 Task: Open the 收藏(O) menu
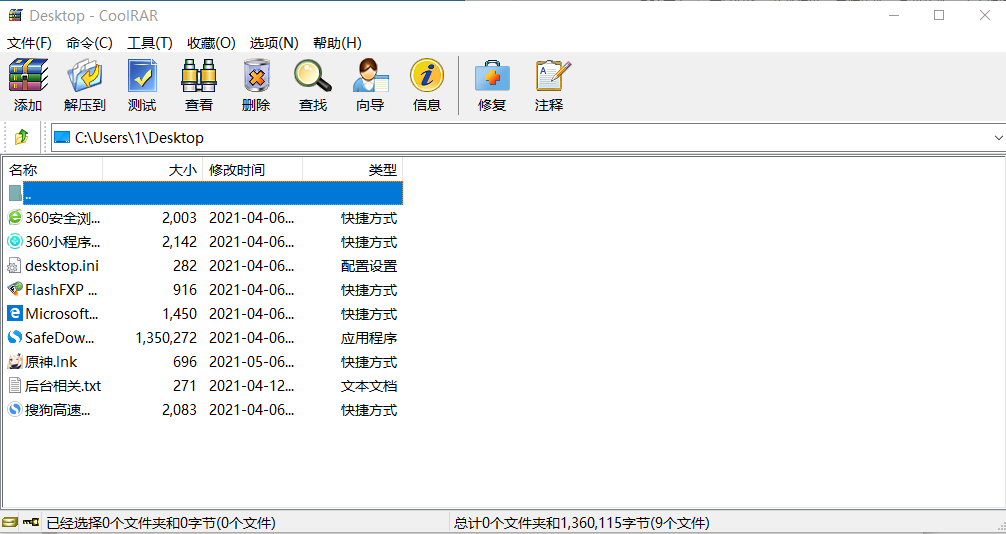click(212, 43)
